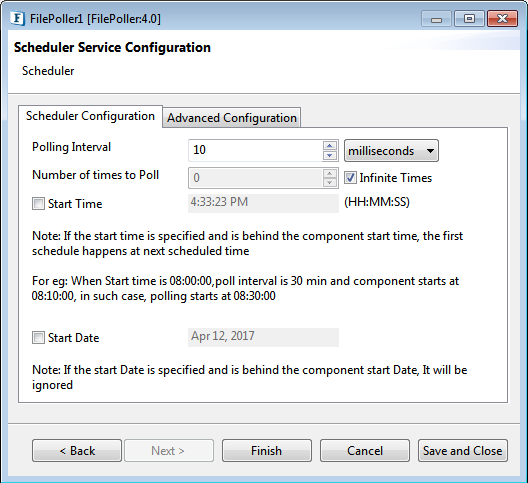Click the Start Date field showing Apr 12, 2017

[263, 337]
